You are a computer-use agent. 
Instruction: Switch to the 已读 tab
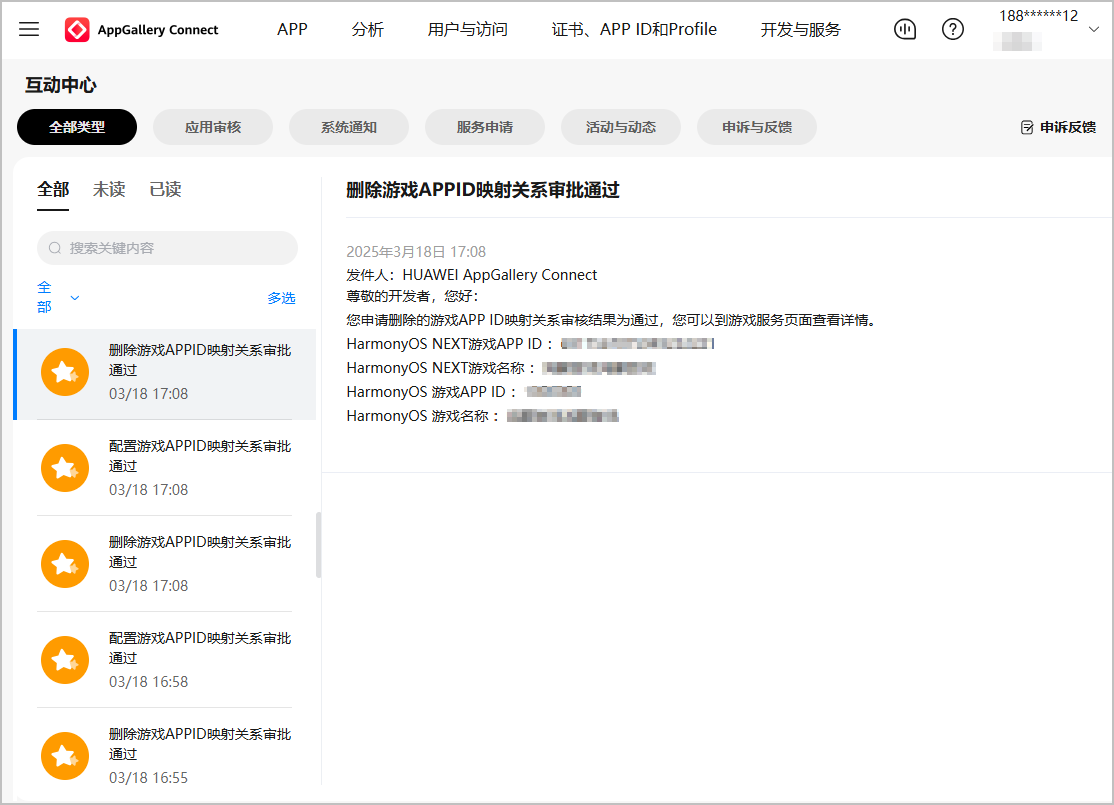[x=165, y=189]
